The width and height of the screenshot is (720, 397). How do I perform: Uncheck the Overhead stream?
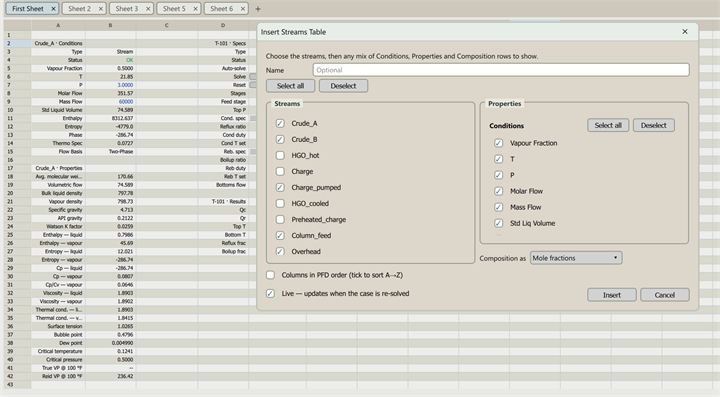[280, 252]
